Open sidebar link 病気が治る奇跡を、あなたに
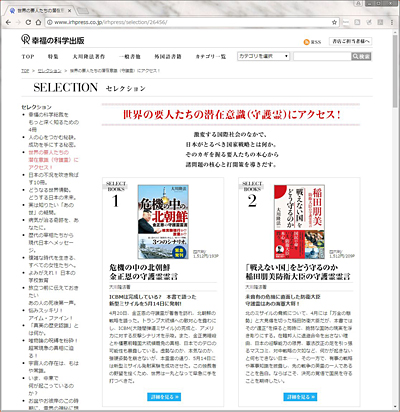This screenshot has height=412, width=400. (x=54, y=224)
